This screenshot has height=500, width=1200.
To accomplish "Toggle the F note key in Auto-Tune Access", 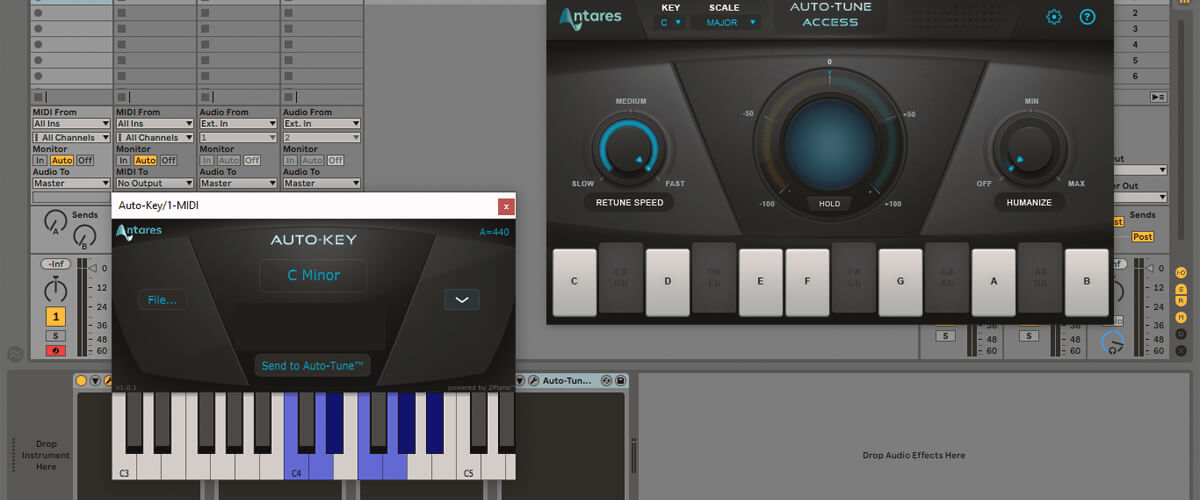I will coord(808,281).
